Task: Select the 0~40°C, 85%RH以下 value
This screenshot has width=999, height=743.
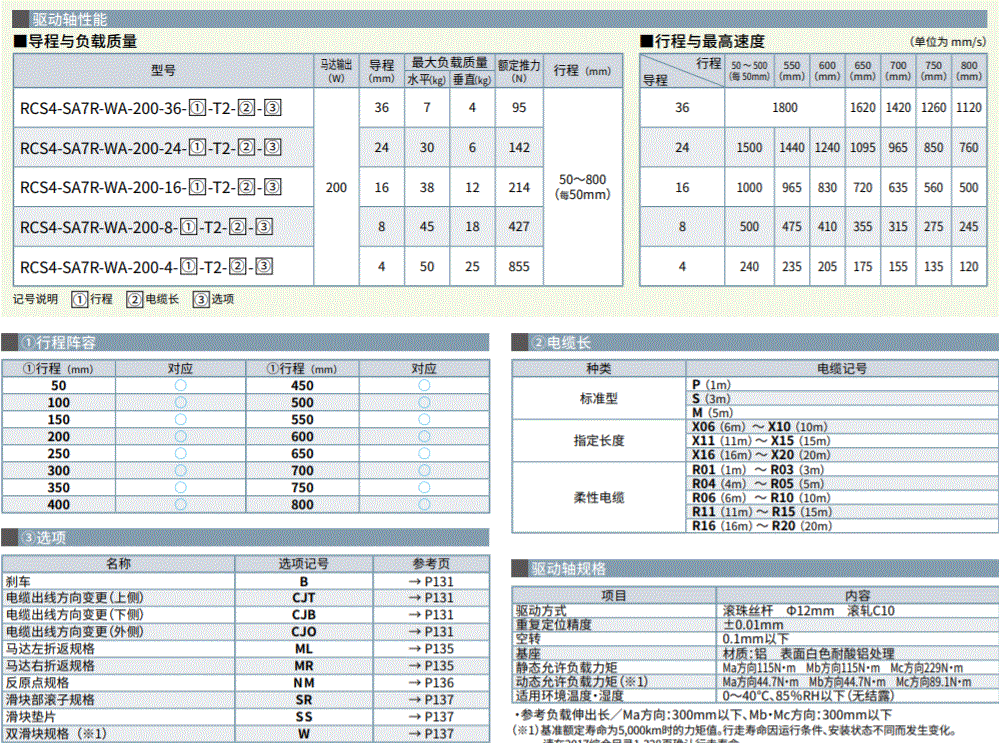Action: tap(809, 696)
